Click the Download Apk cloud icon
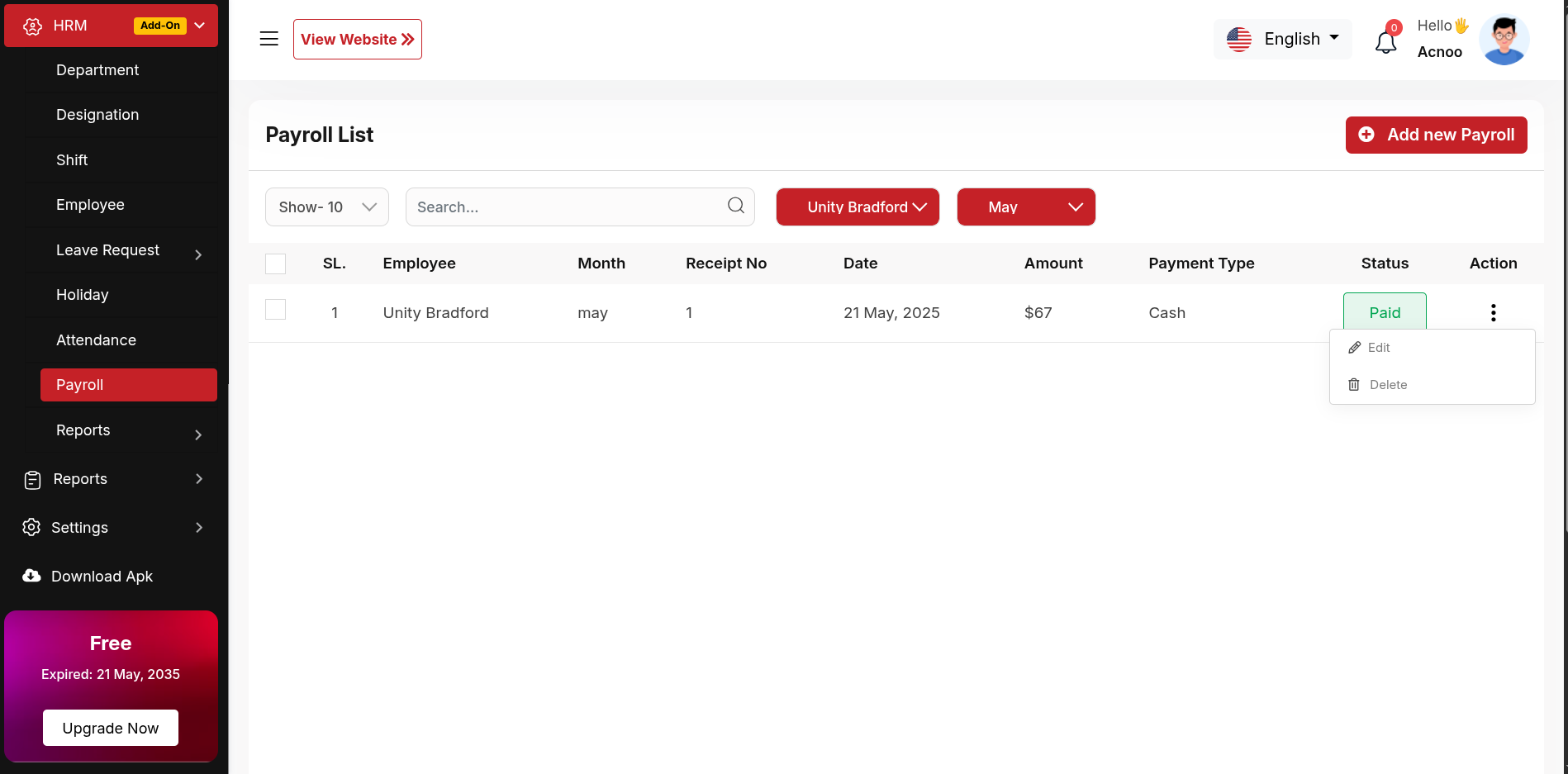Viewport: 1568px width, 774px height. (31, 576)
